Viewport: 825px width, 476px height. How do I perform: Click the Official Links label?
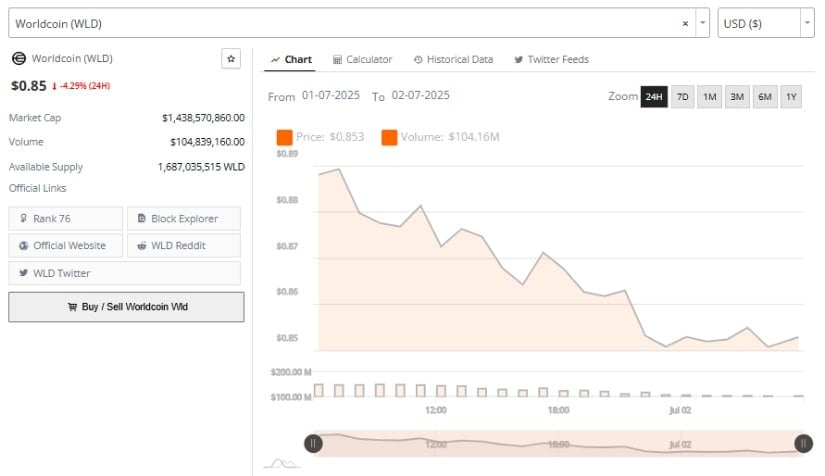pyautogui.click(x=37, y=188)
